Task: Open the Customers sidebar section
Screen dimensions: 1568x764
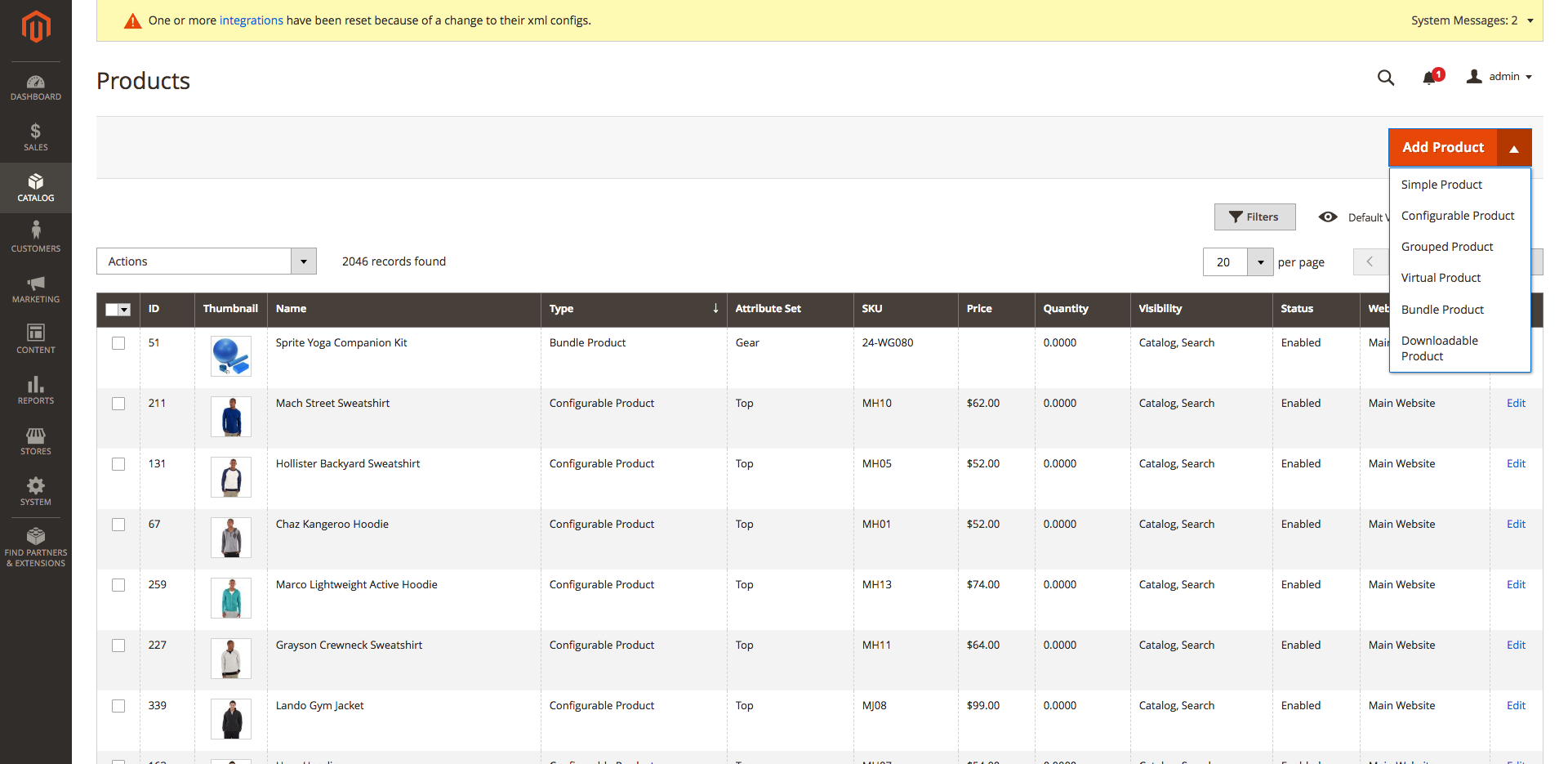Action: pos(36,238)
